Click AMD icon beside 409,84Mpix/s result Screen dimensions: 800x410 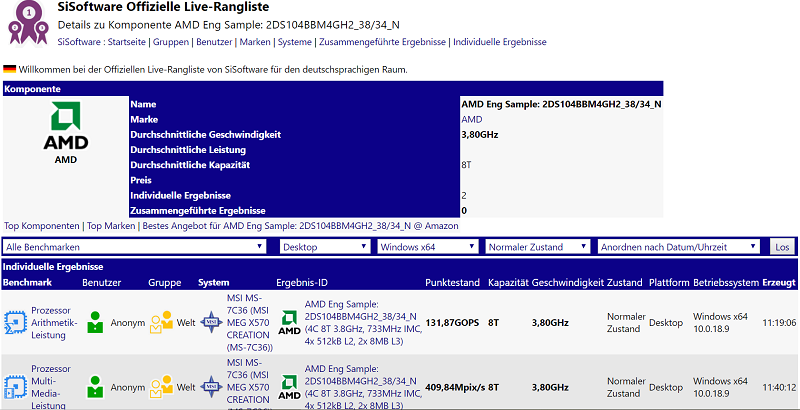point(289,388)
